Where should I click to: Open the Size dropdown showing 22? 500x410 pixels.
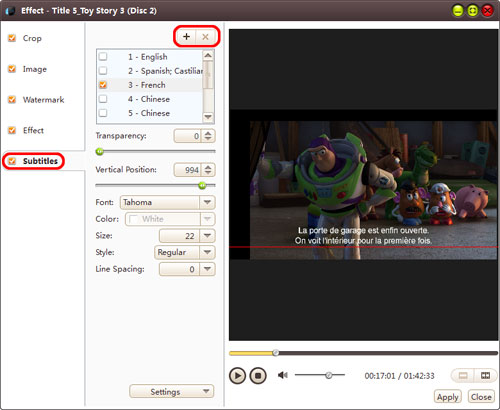(x=187, y=236)
